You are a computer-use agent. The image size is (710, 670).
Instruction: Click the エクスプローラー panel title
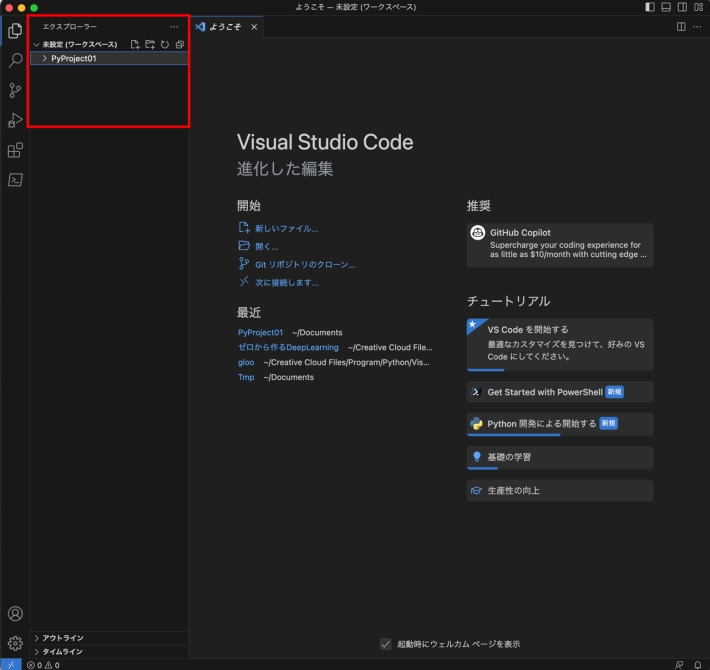[69, 27]
